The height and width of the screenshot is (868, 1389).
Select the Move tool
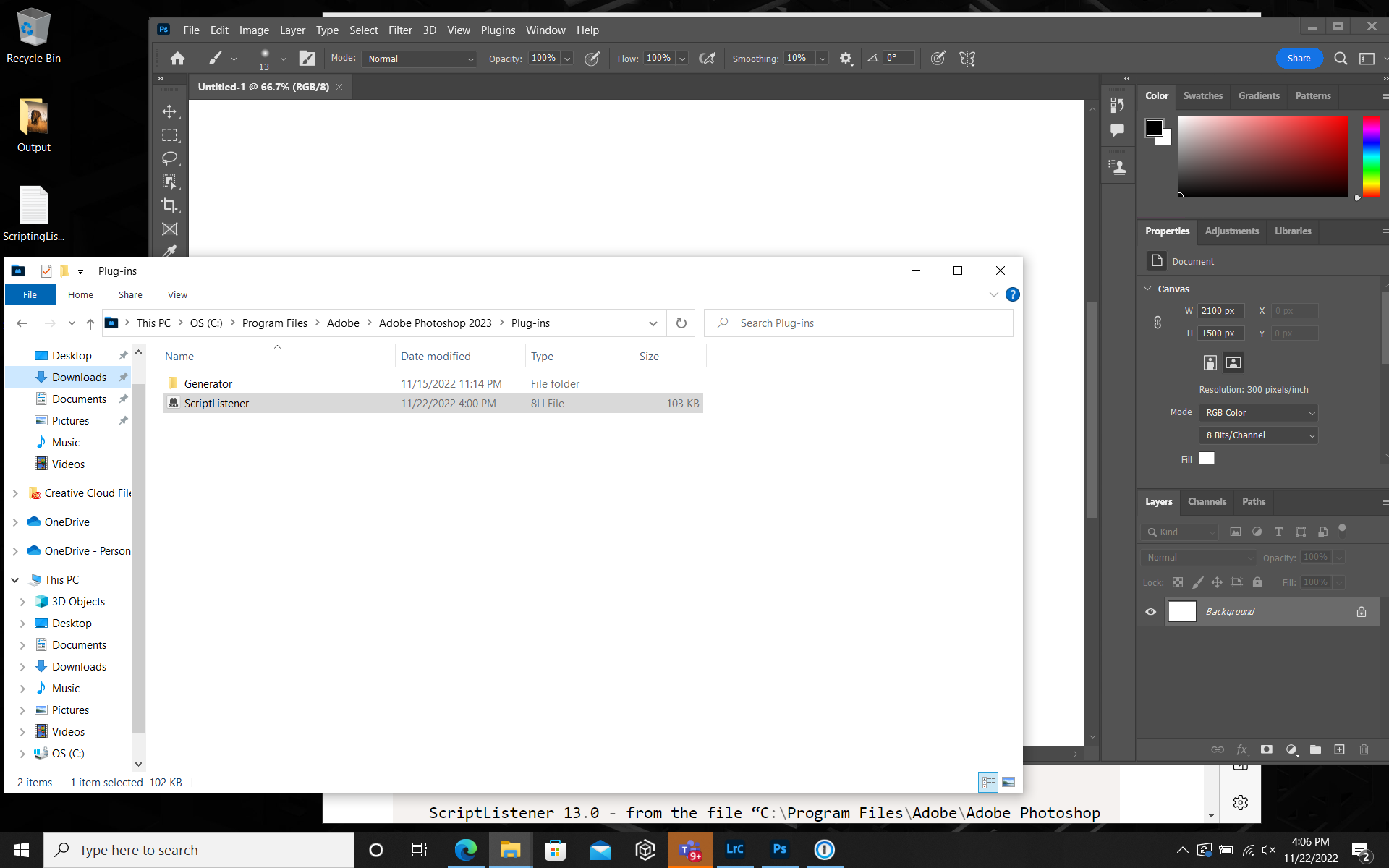(x=170, y=112)
